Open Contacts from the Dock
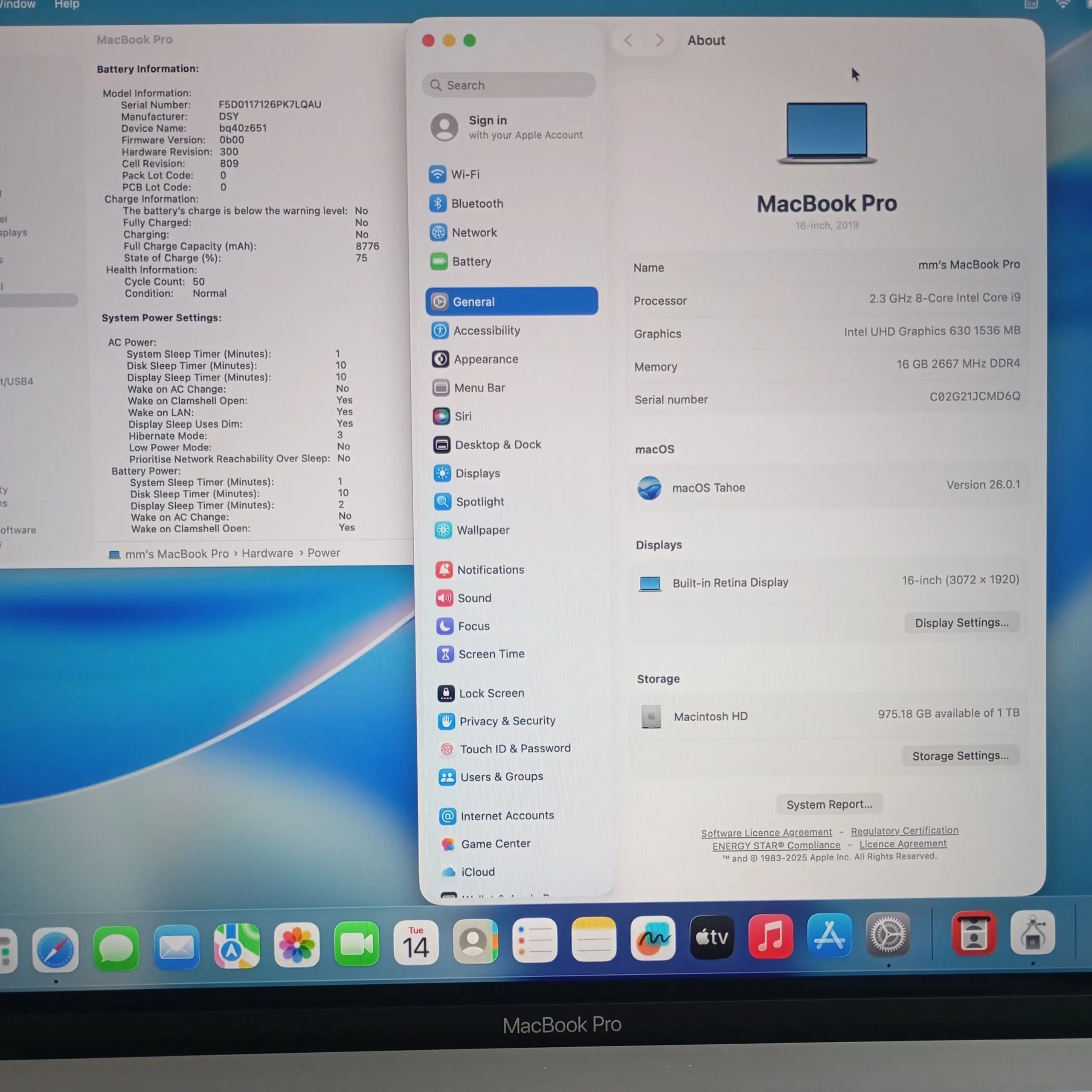Screen dimensions: 1092x1092 pos(475,942)
